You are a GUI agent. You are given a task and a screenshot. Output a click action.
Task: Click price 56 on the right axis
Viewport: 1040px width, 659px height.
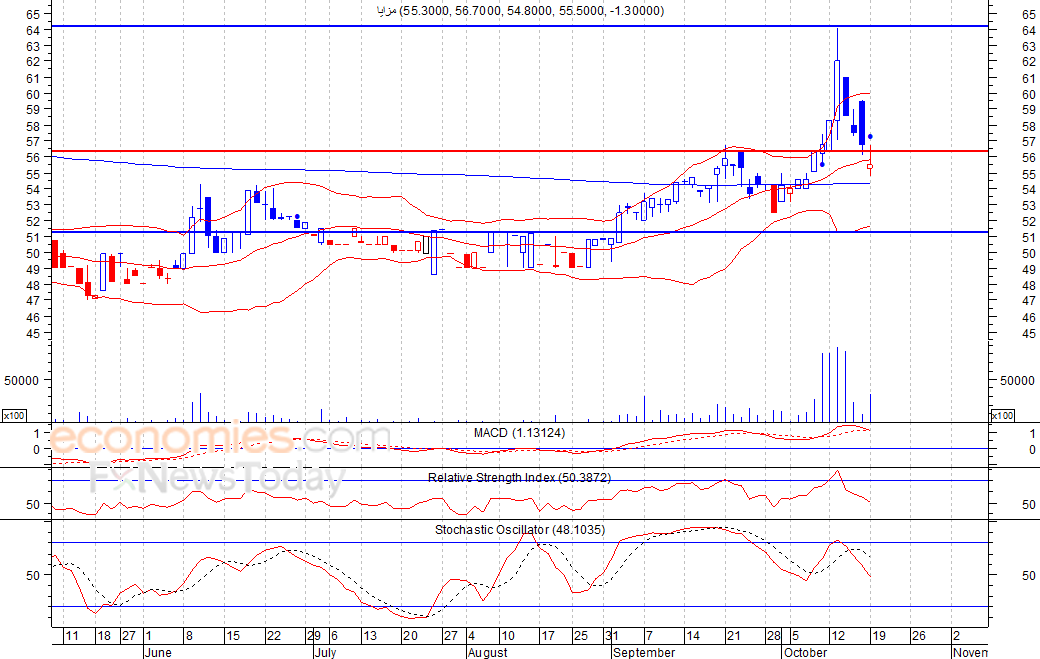[x=1029, y=157]
